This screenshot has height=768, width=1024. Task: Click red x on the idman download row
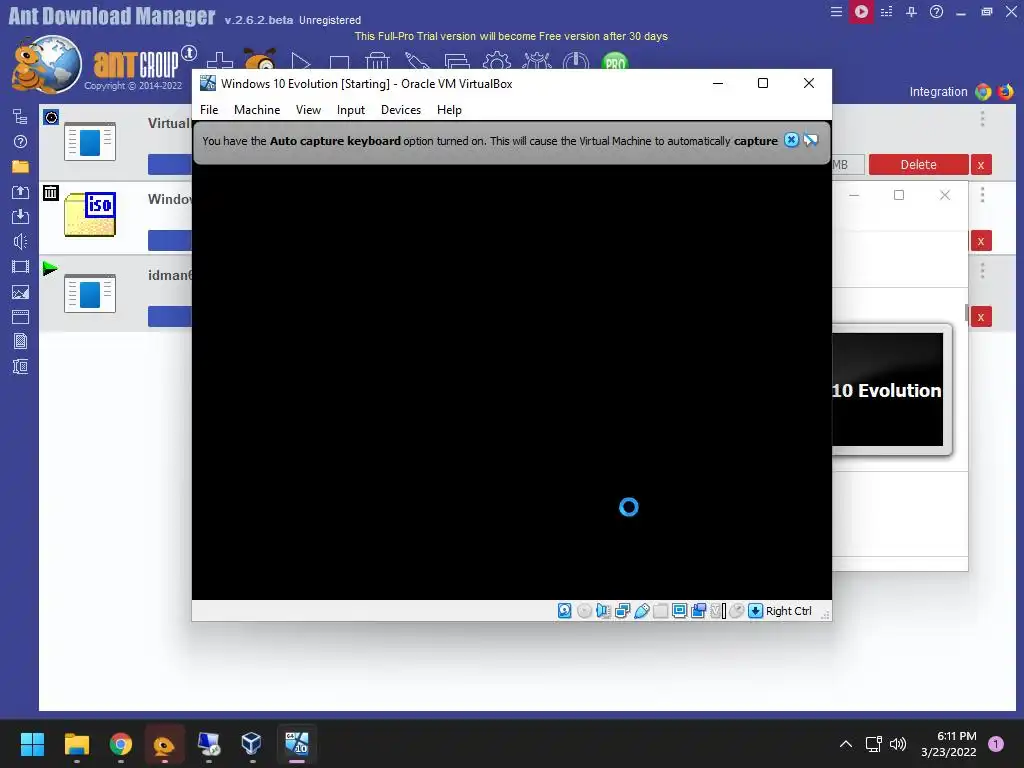coord(981,317)
